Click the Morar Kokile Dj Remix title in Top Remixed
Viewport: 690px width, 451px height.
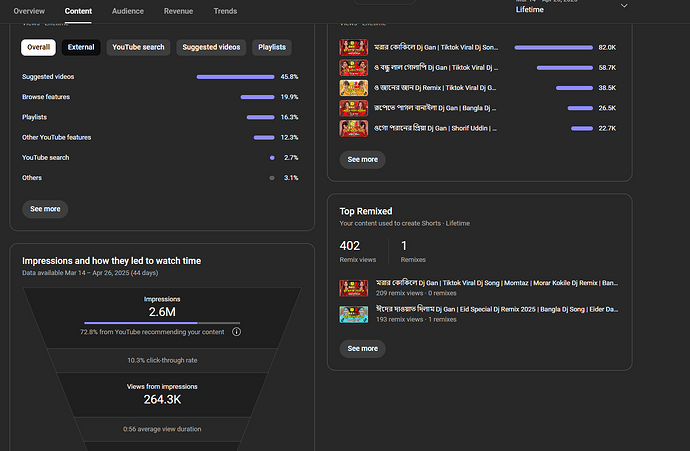pos(497,283)
